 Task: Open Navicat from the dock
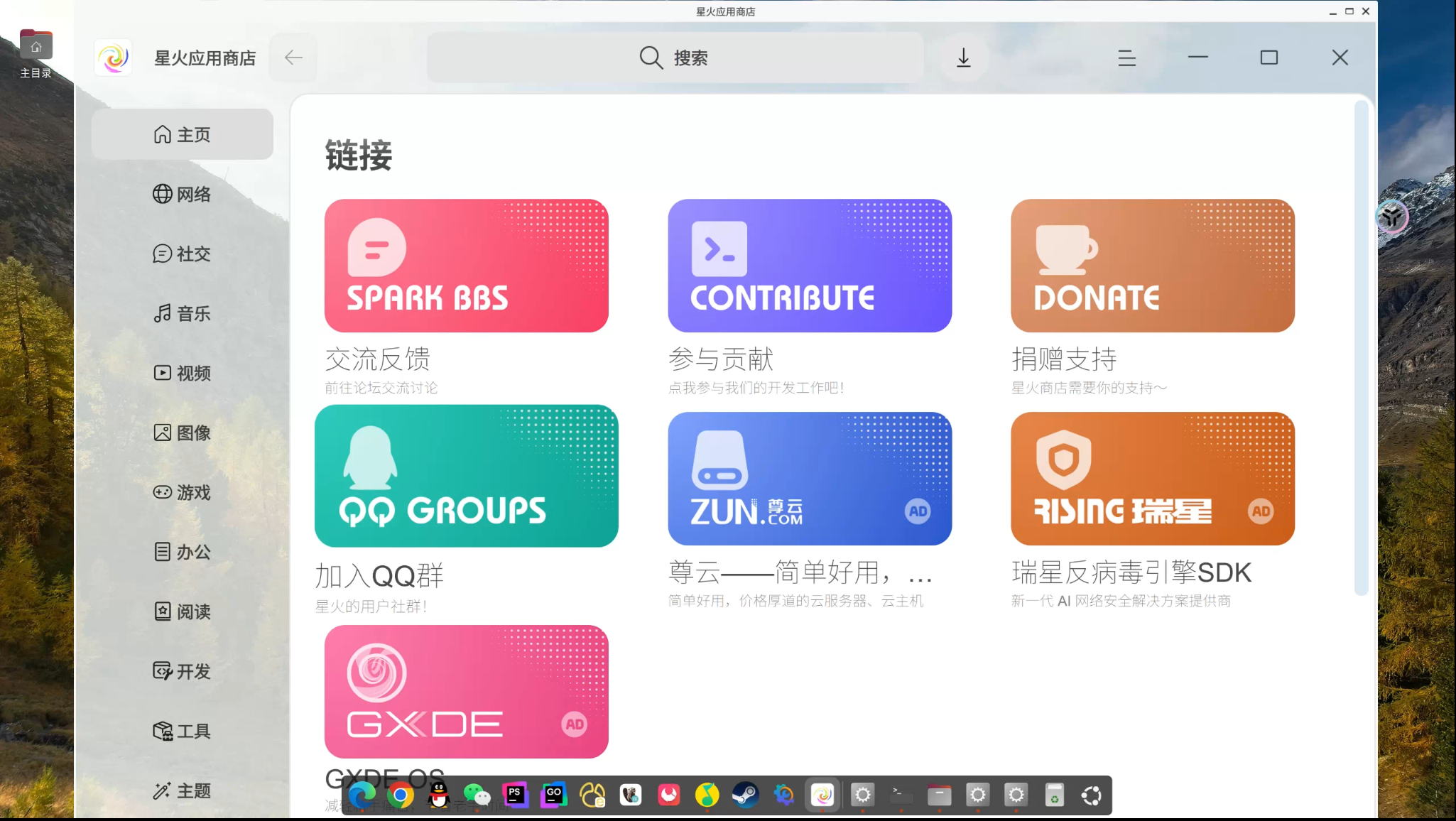[x=592, y=795]
